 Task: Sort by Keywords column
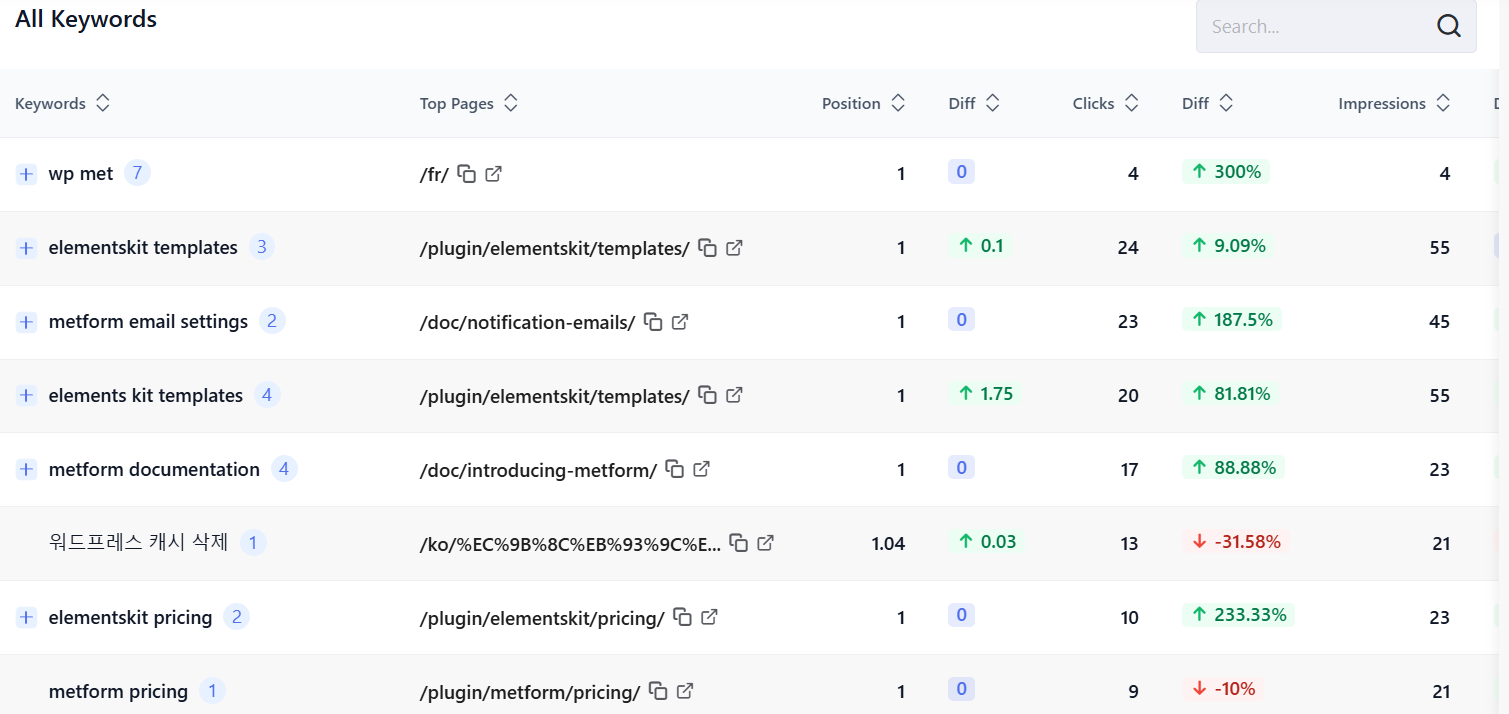[102, 103]
